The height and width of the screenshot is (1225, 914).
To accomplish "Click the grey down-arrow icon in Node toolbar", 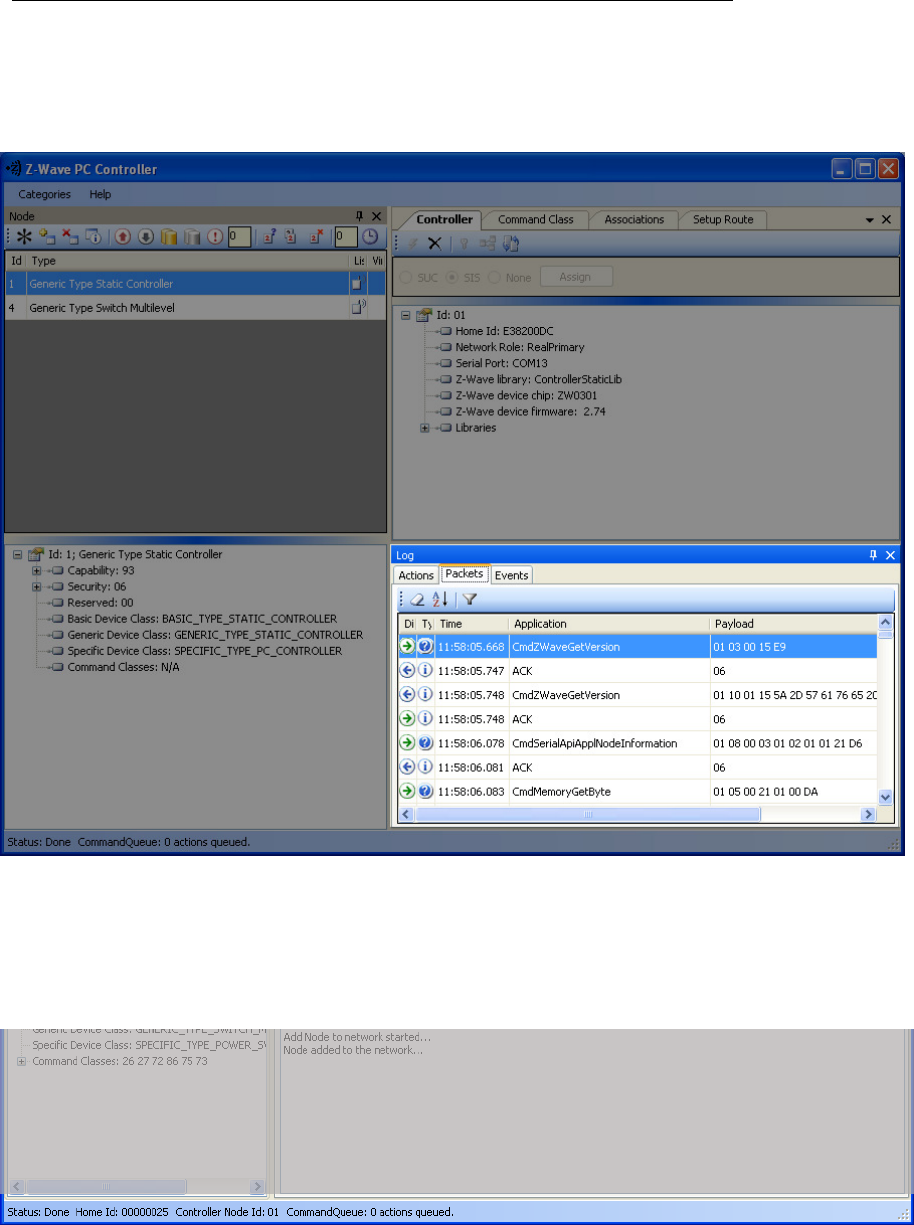I will [x=146, y=236].
